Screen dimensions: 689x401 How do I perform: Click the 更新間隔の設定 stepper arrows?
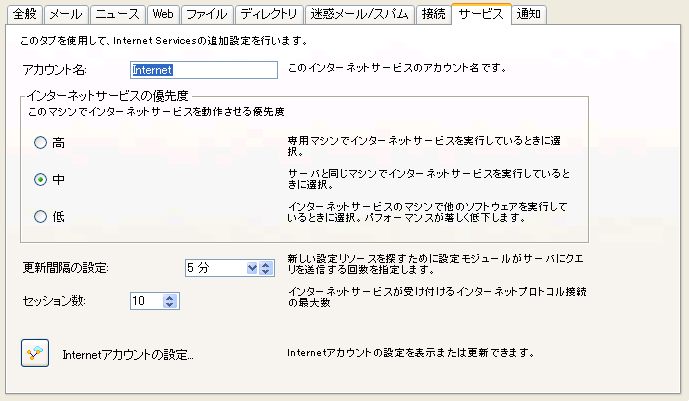coord(267,268)
